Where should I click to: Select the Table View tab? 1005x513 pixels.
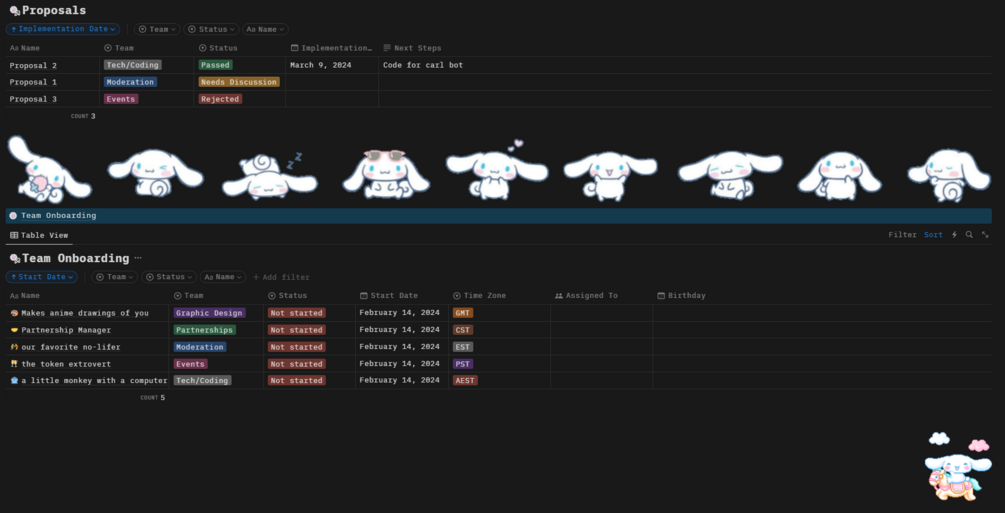(x=39, y=235)
